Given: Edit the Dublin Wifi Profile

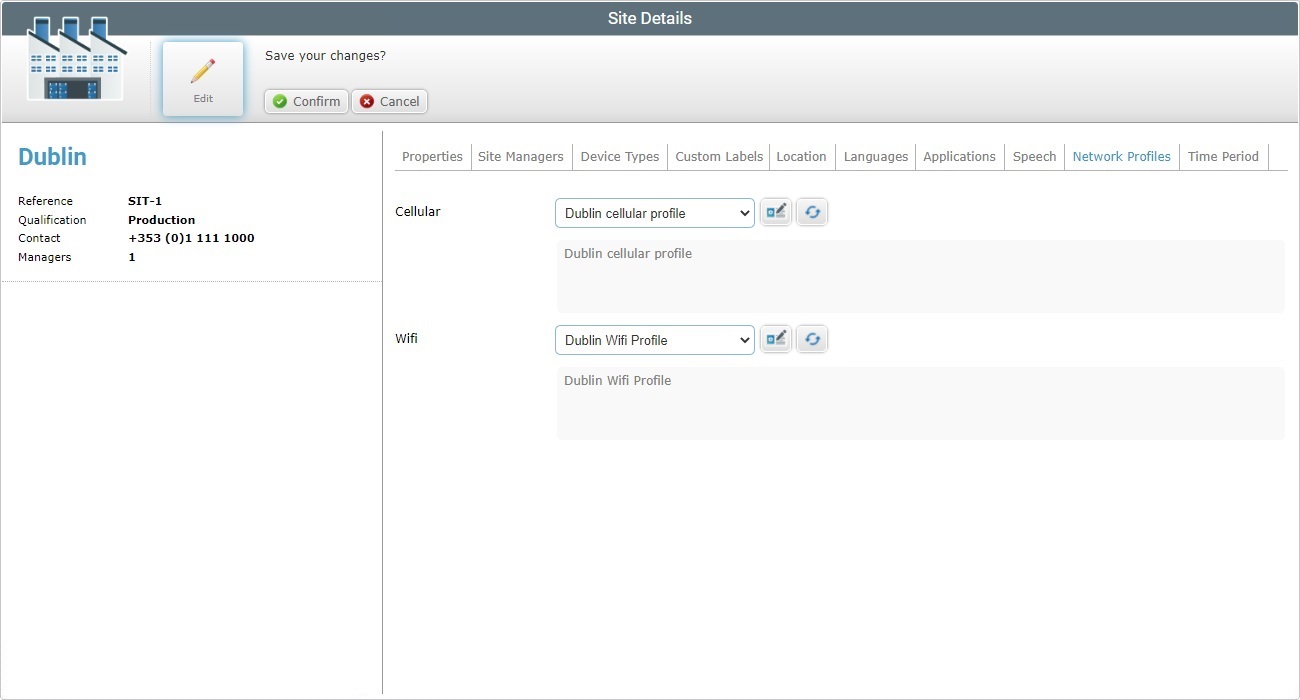Looking at the screenshot, I should (x=776, y=338).
